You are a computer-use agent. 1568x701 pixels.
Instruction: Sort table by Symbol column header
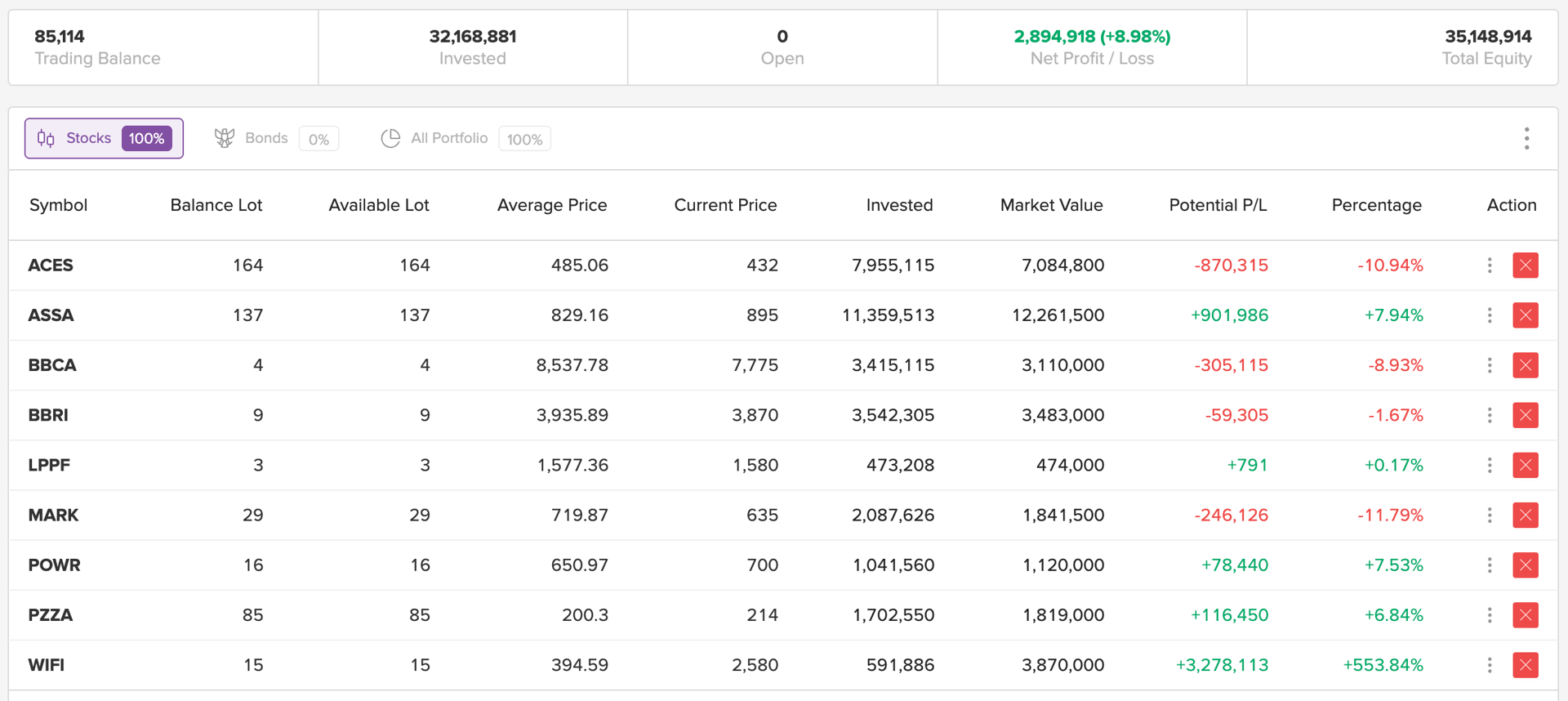tap(58, 205)
